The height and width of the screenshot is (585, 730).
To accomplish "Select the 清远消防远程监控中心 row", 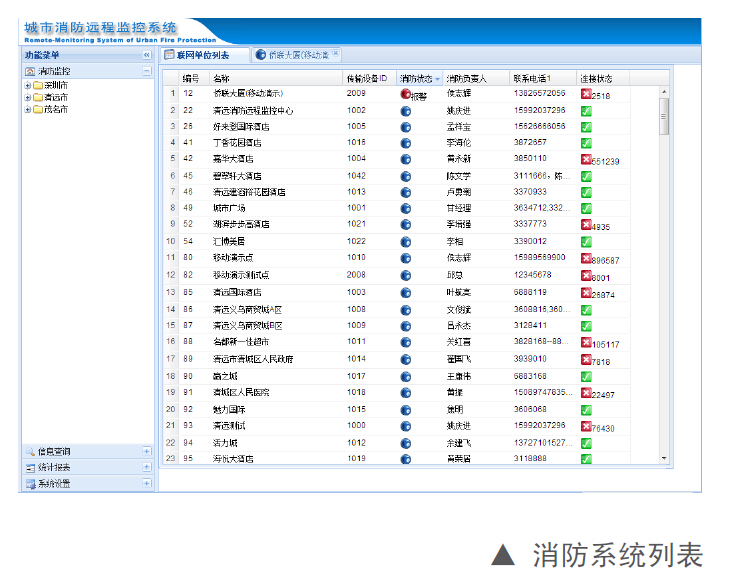I will [x=252, y=110].
